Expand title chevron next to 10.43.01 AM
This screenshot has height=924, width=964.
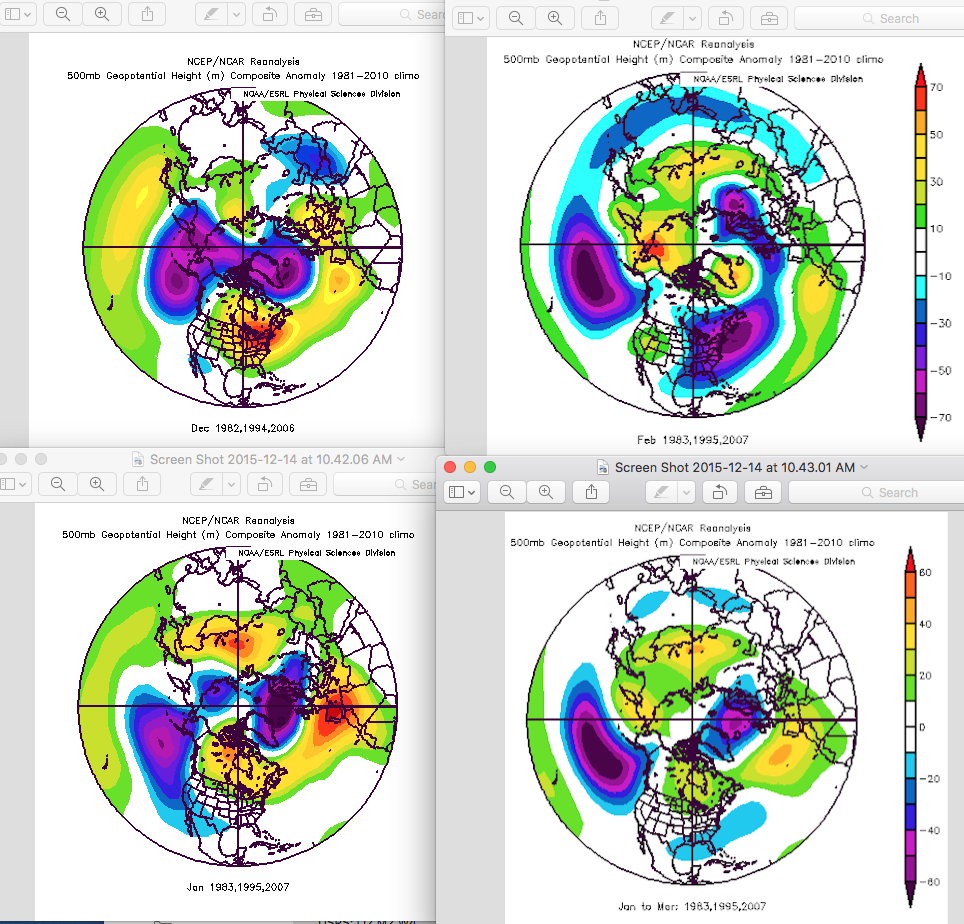tap(865, 467)
